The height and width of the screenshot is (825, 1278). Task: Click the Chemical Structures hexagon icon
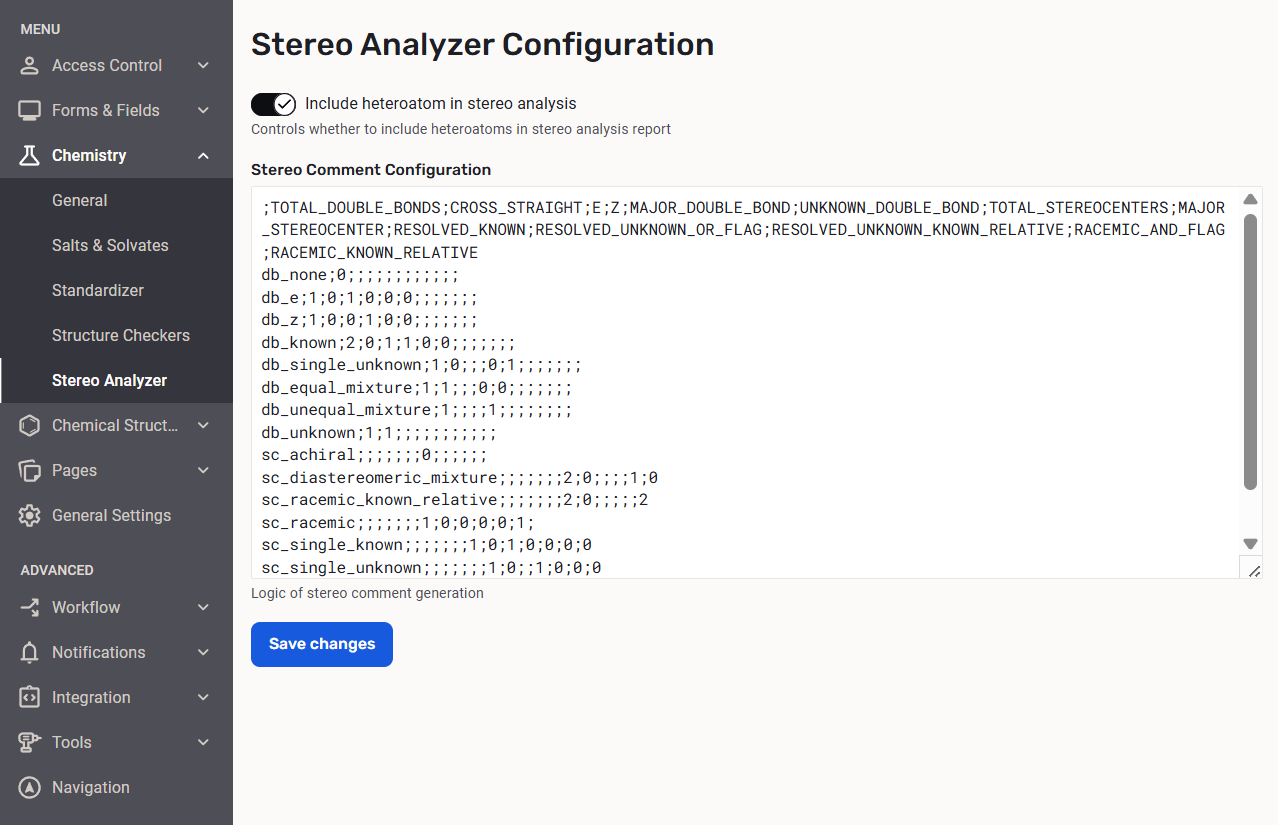click(x=30, y=426)
